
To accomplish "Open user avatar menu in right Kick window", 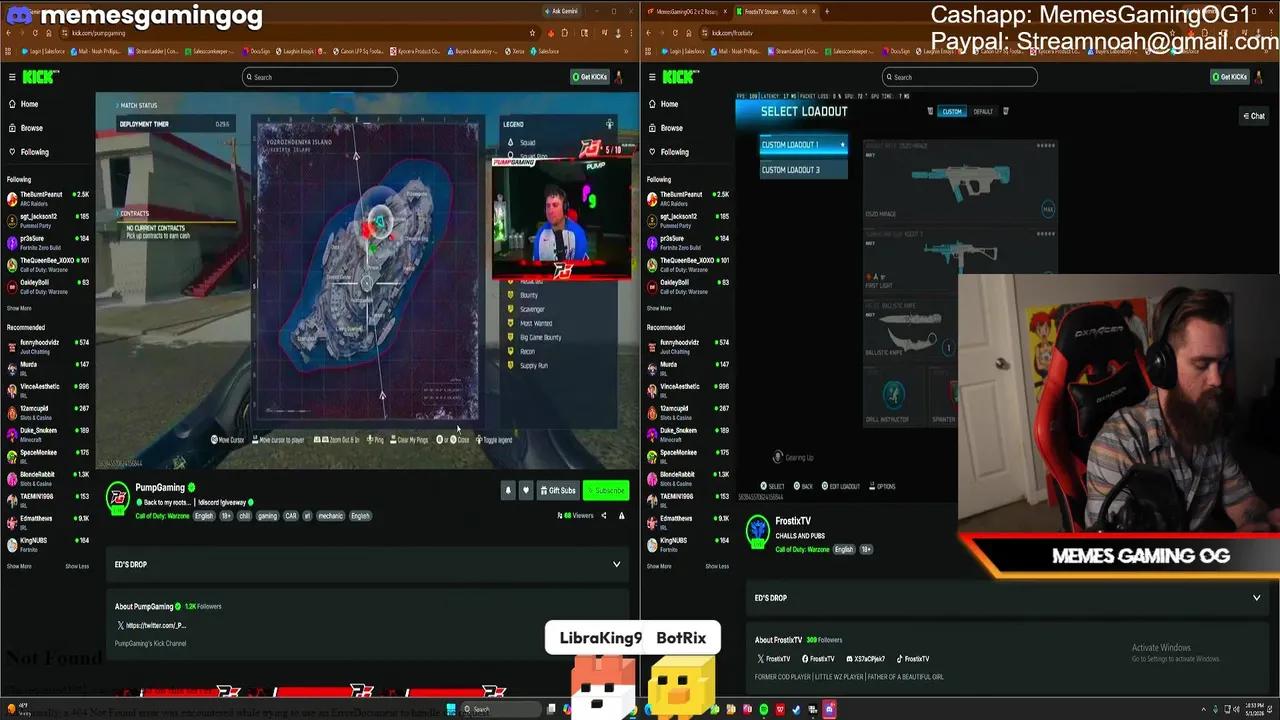I will pos(1259,77).
